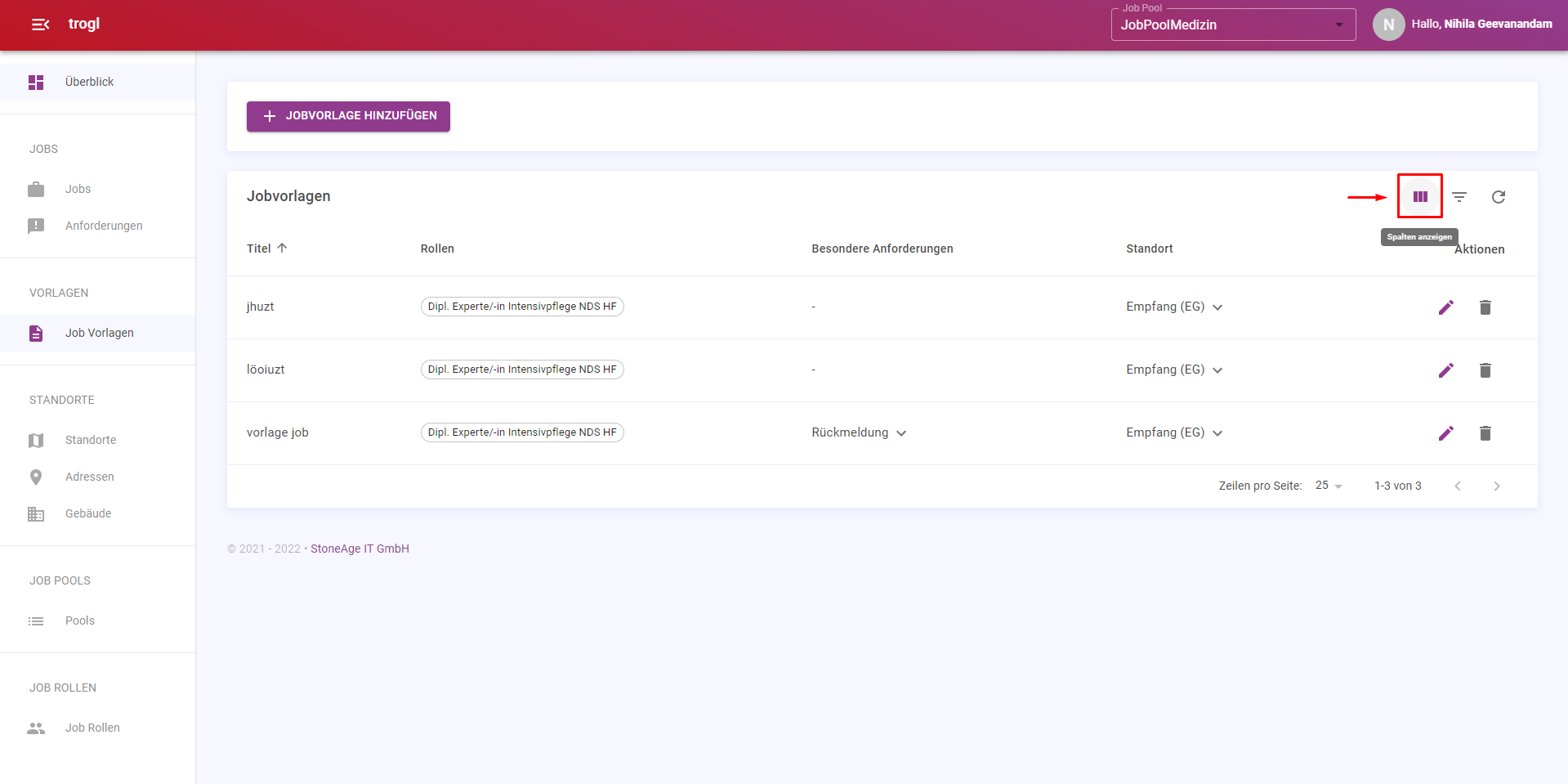Open Anforderungen in the sidebar
This screenshot has width=1568, height=784.
click(97, 226)
